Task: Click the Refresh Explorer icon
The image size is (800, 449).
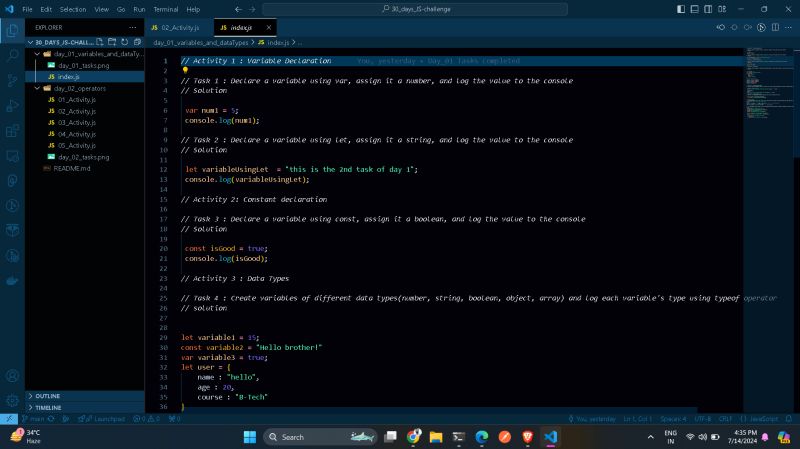Action: click(124, 42)
